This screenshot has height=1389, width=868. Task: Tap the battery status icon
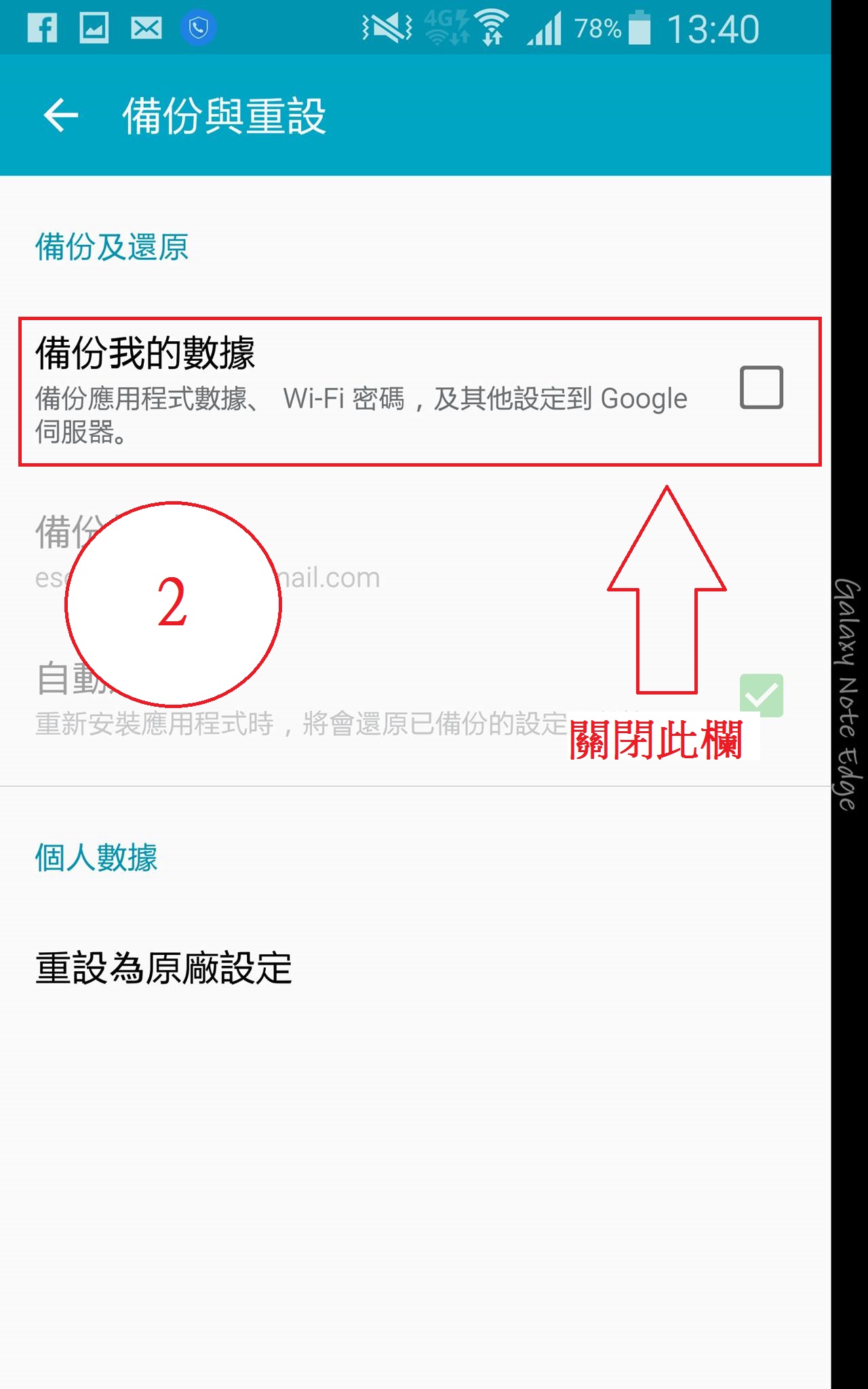639,28
